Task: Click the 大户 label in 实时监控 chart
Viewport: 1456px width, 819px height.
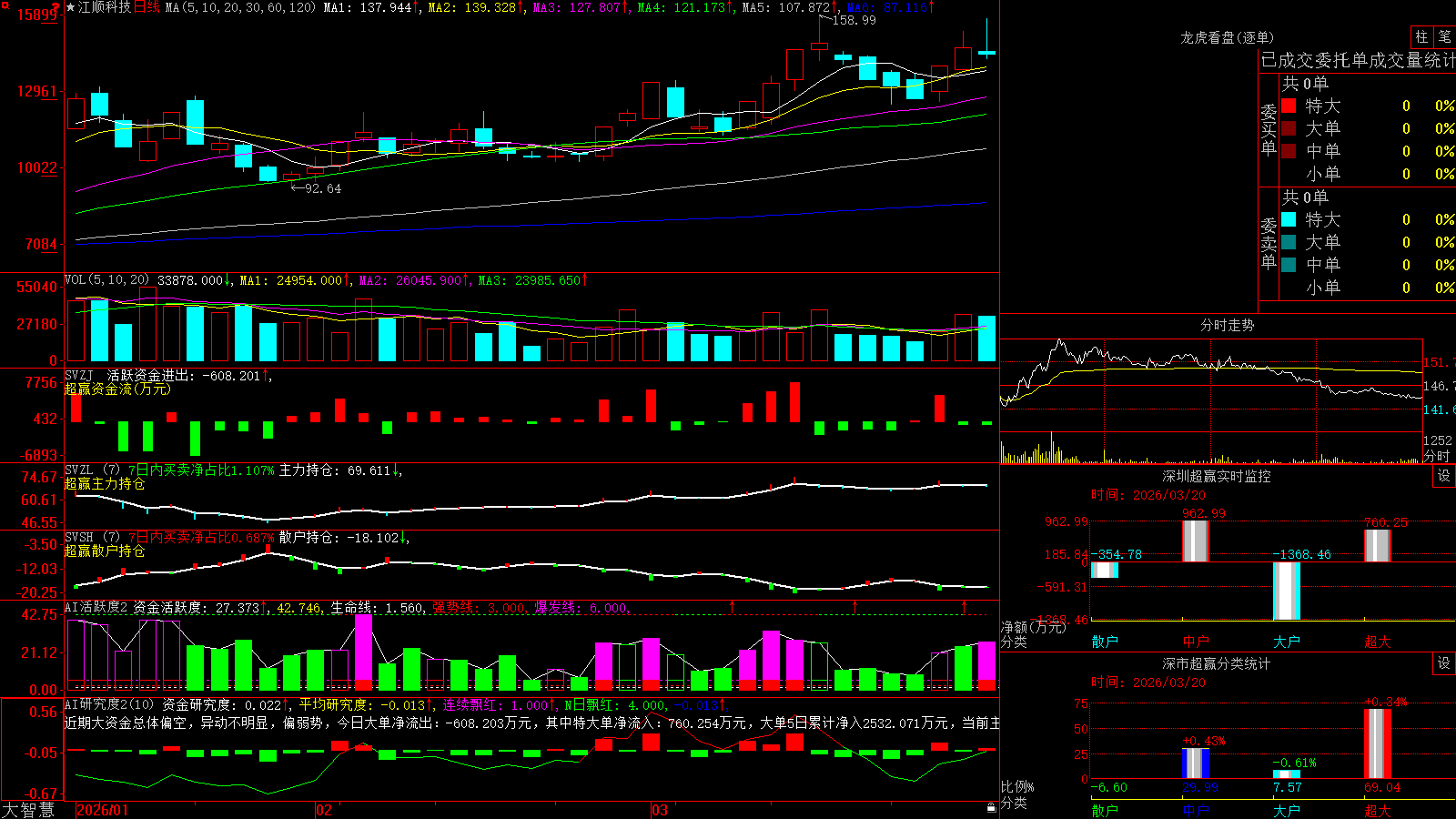Action: click(x=1287, y=642)
